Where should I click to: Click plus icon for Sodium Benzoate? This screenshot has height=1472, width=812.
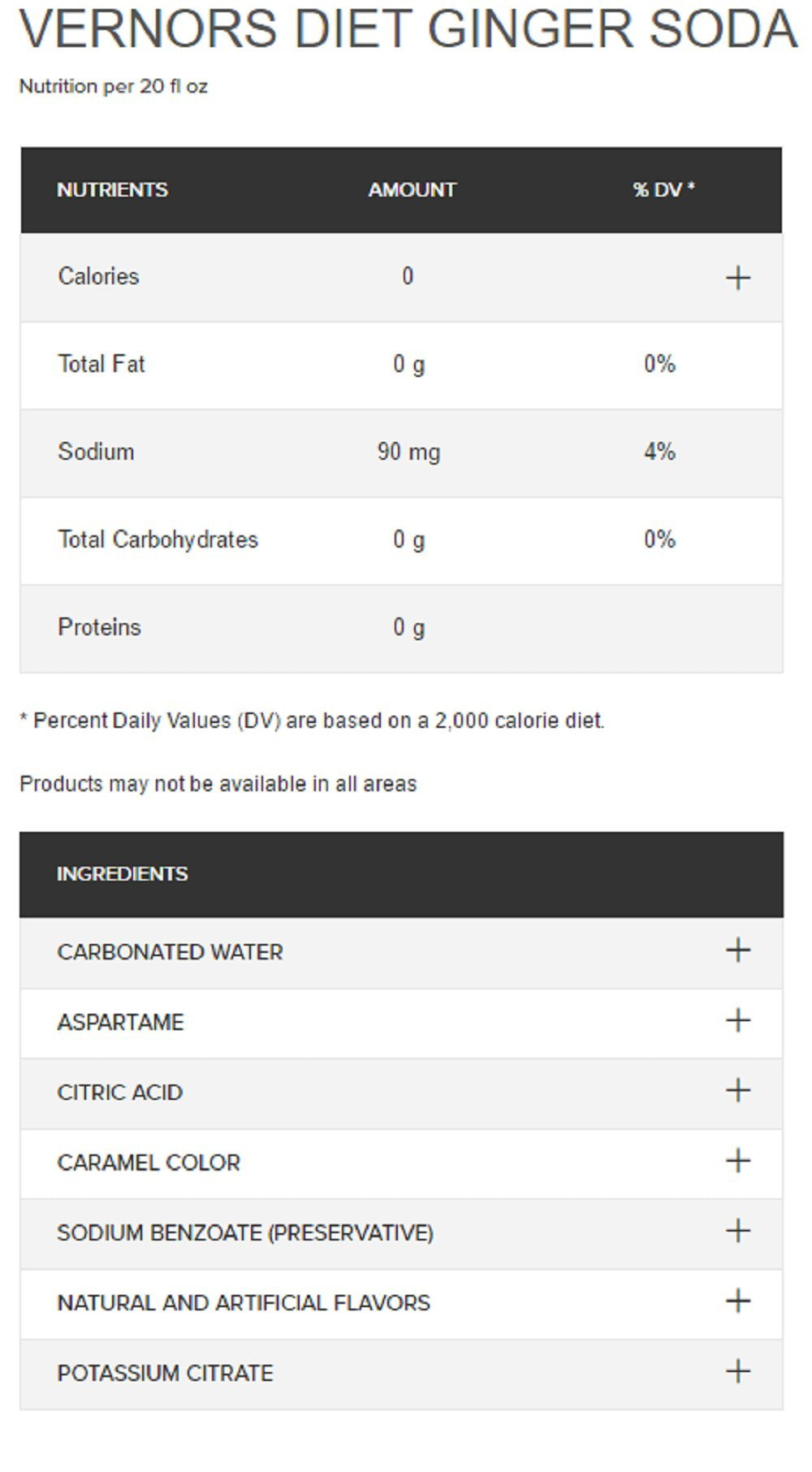(x=737, y=1231)
